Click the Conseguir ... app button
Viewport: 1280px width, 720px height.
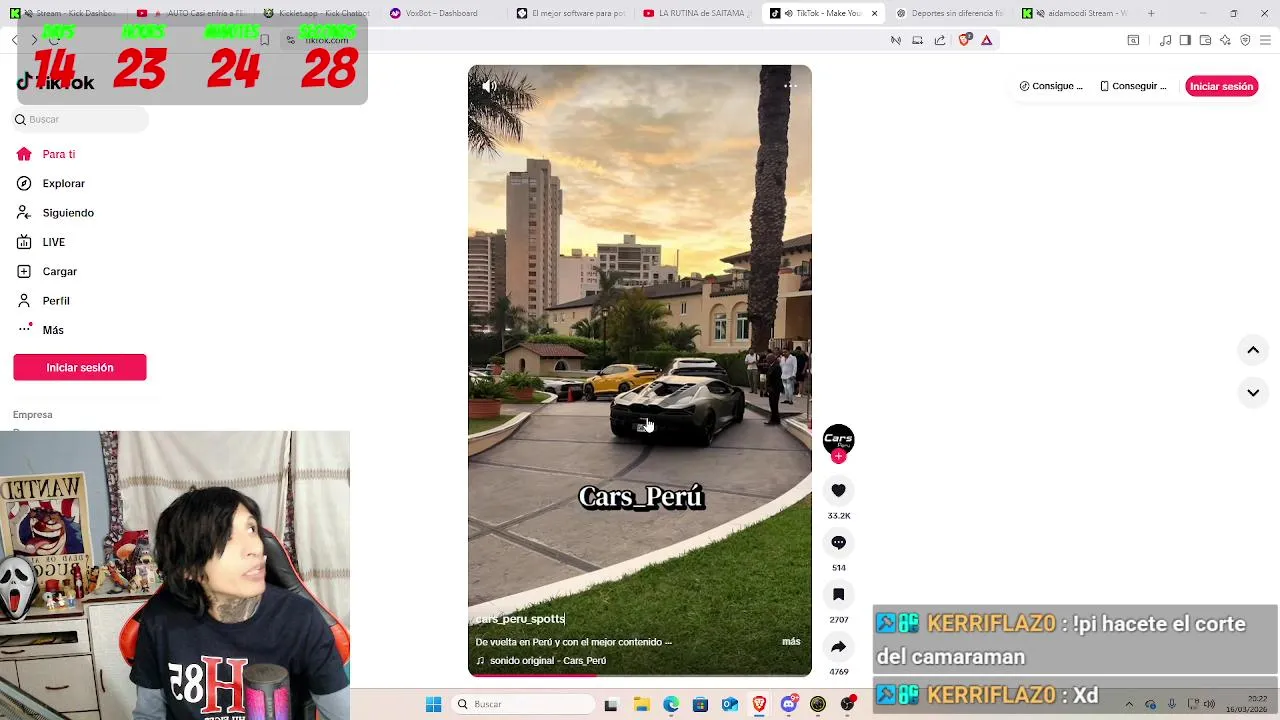(1133, 86)
